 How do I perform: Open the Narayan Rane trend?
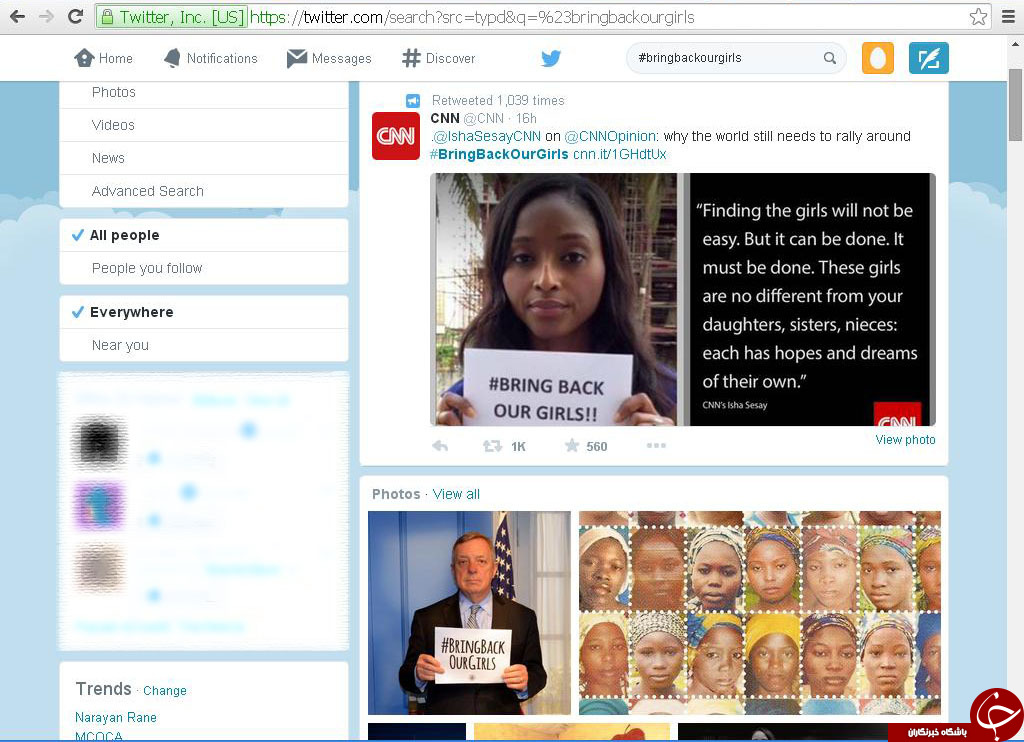116,717
